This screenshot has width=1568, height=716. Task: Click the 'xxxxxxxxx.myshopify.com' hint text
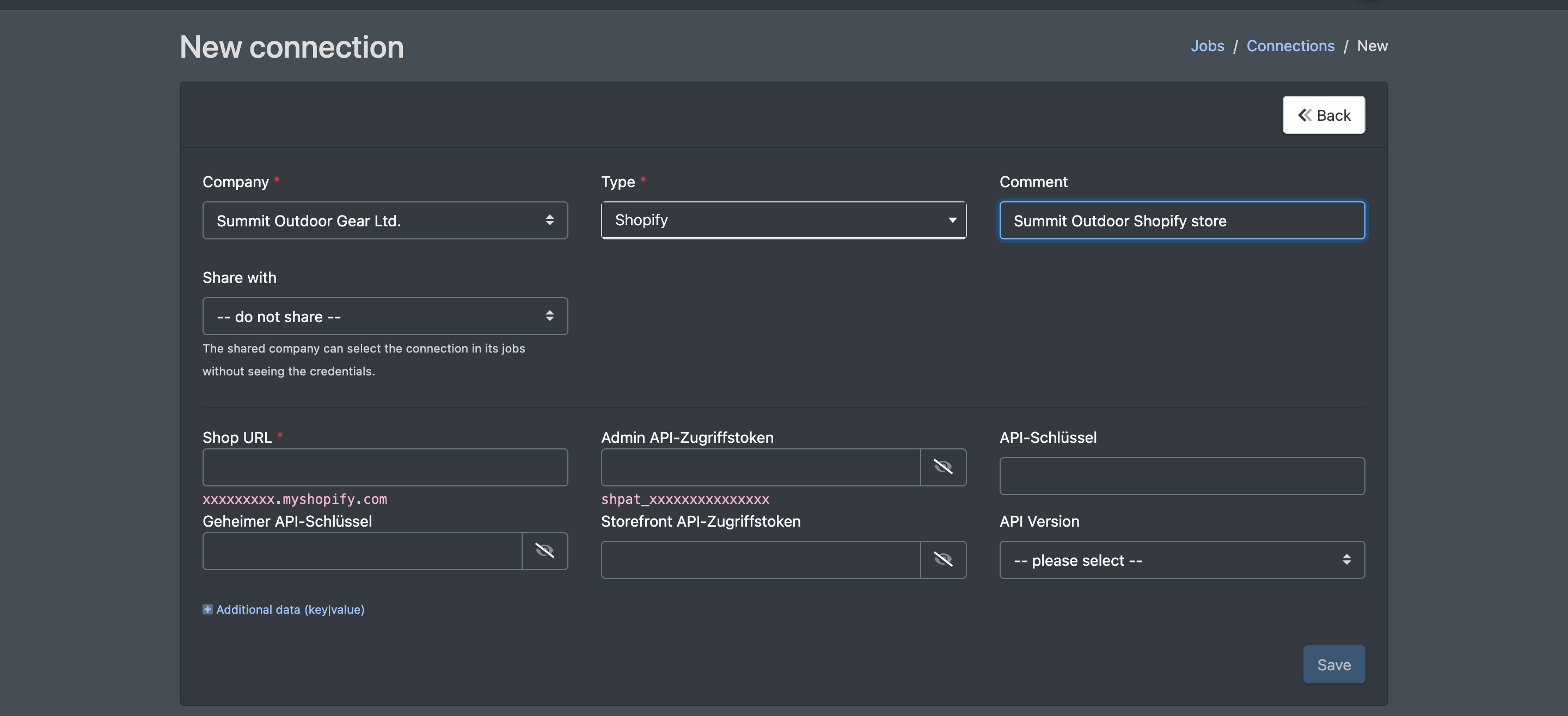295,499
